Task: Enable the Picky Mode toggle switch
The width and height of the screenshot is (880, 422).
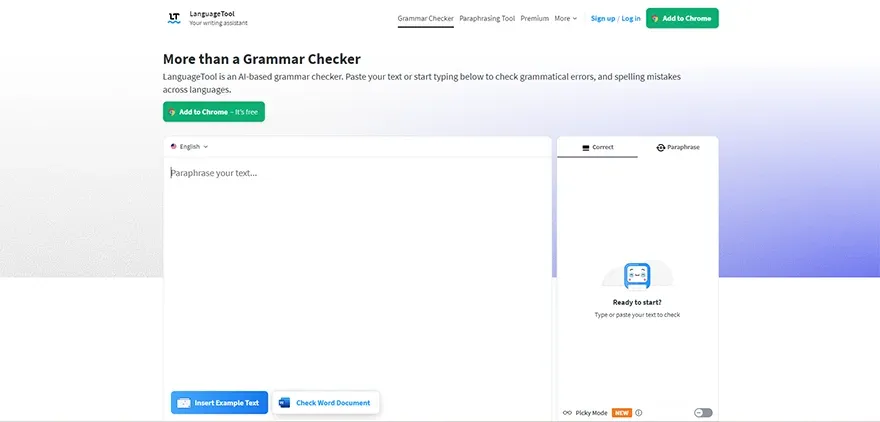Action: click(x=703, y=413)
